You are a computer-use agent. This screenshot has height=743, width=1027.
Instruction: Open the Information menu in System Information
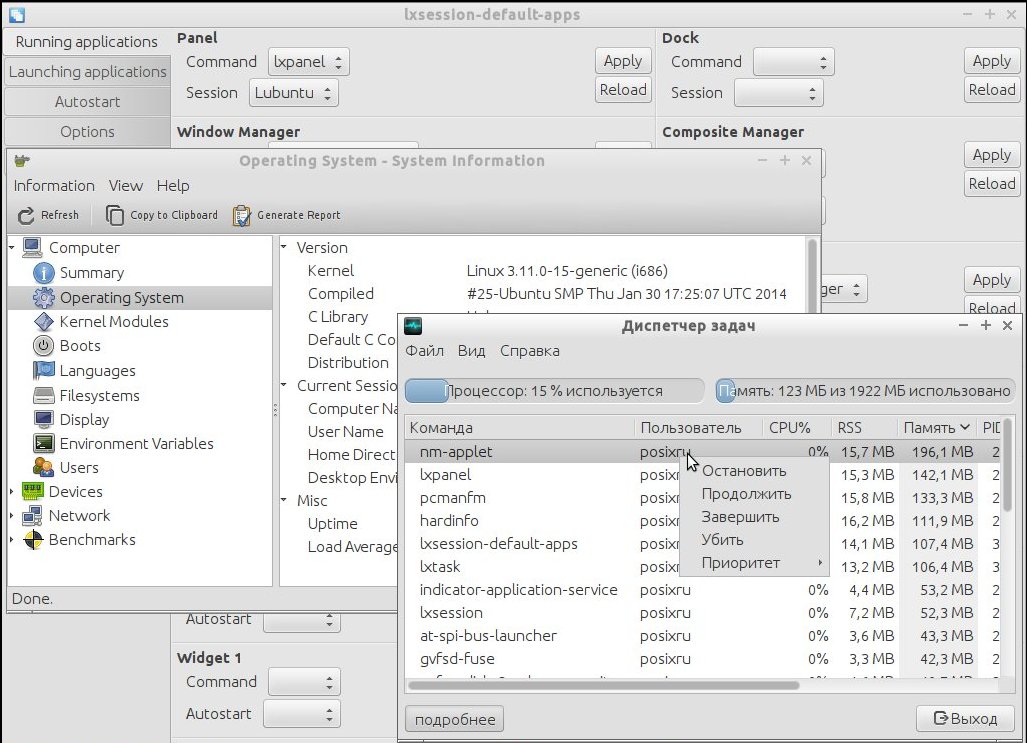(54, 186)
